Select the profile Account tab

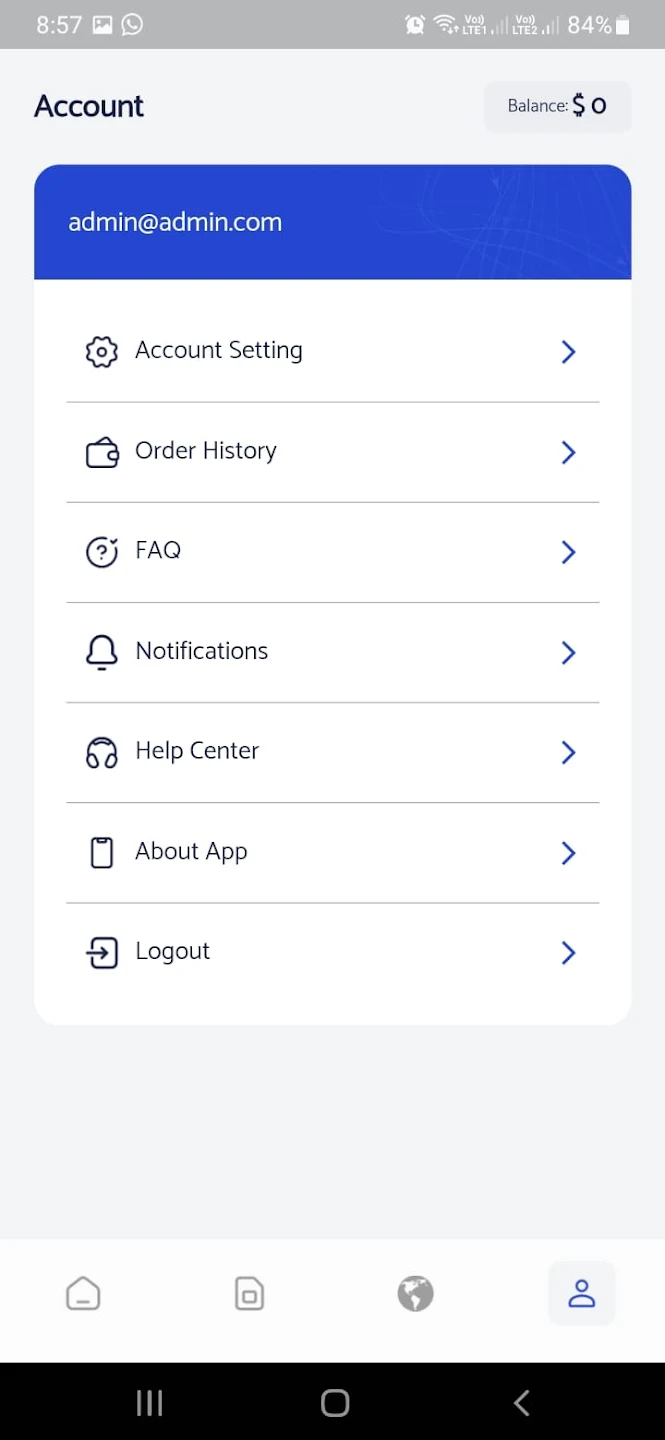pos(581,1294)
